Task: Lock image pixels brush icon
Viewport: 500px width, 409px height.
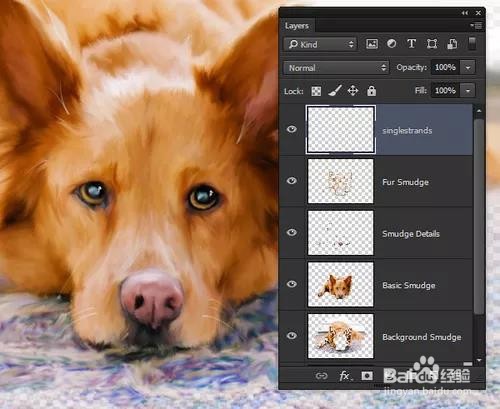Action: point(335,91)
